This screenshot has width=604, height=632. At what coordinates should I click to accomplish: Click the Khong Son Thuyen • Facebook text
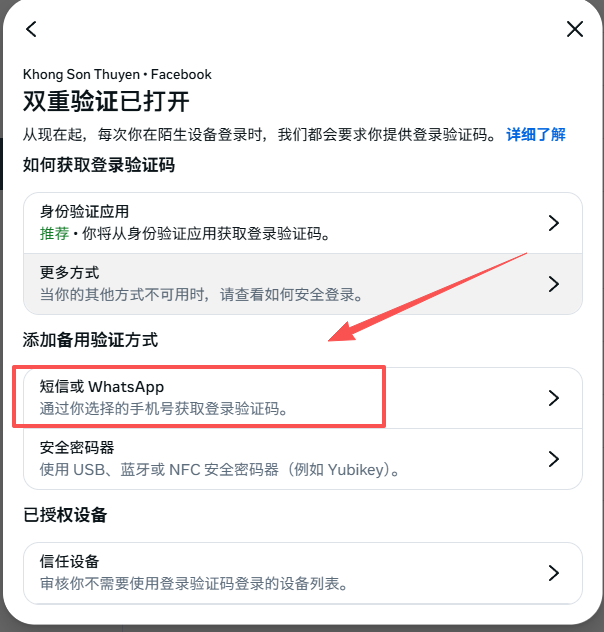coord(117,74)
